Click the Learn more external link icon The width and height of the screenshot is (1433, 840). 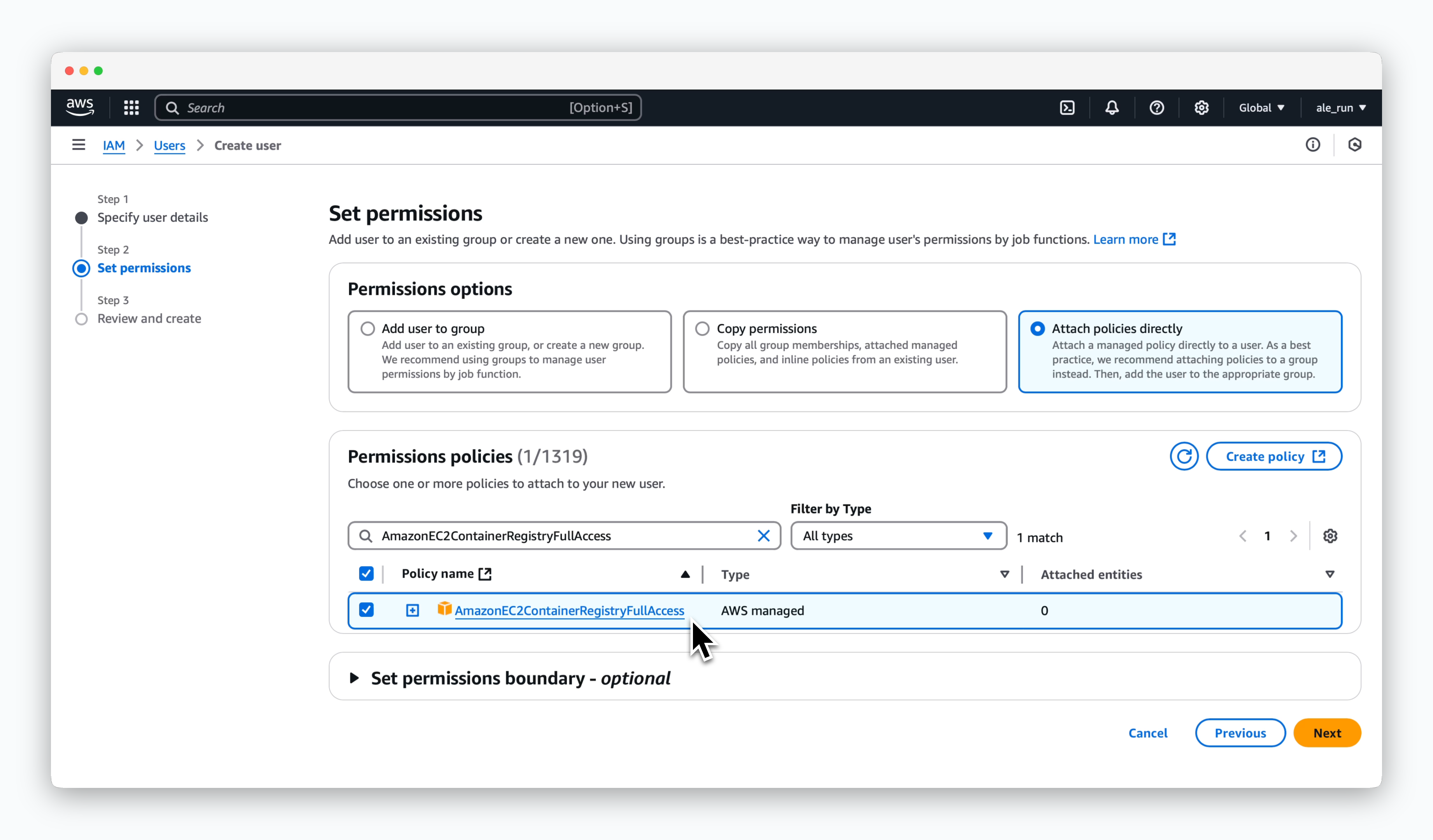click(x=1169, y=239)
